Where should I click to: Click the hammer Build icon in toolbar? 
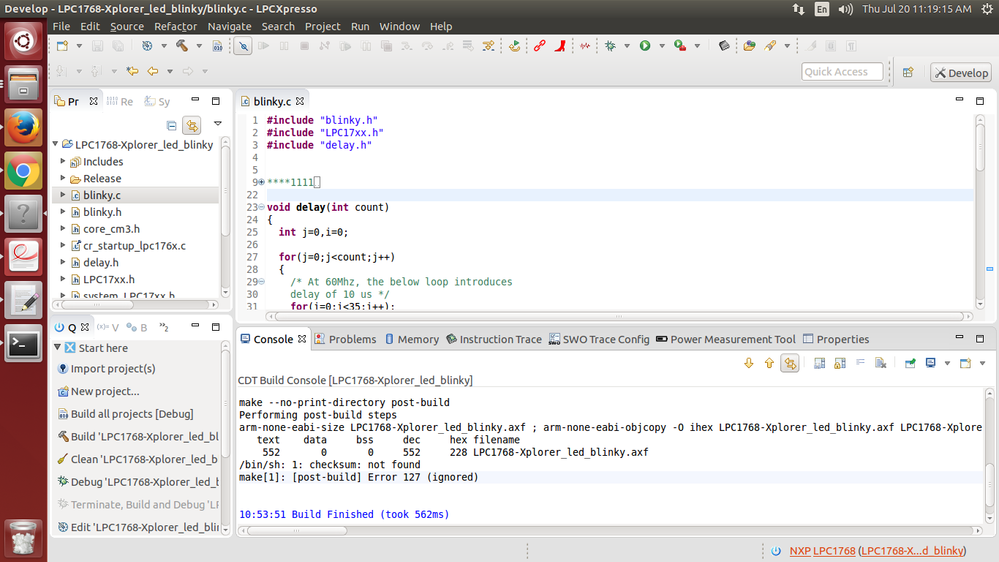pyautogui.click(x=181, y=46)
